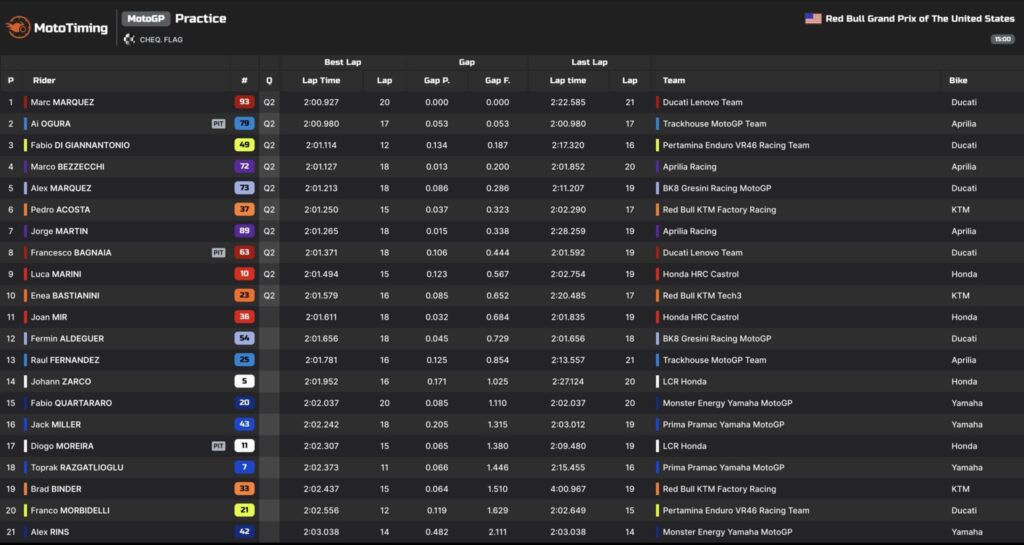Image resolution: width=1024 pixels, height=545 pixels.
Task: Click Bastianini's number 23 badge
Action: click(244, 296)
